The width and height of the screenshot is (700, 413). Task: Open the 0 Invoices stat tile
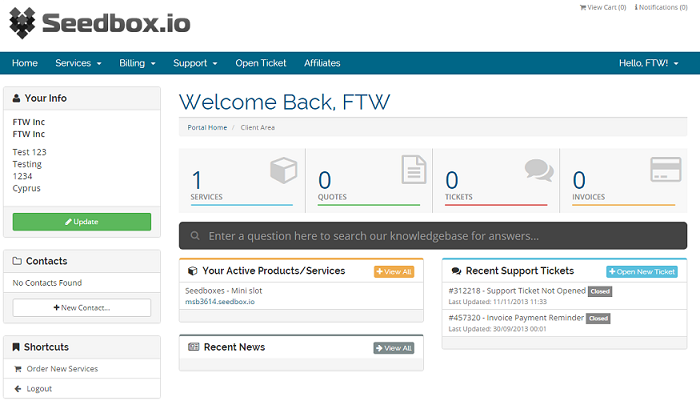point(624,180)
